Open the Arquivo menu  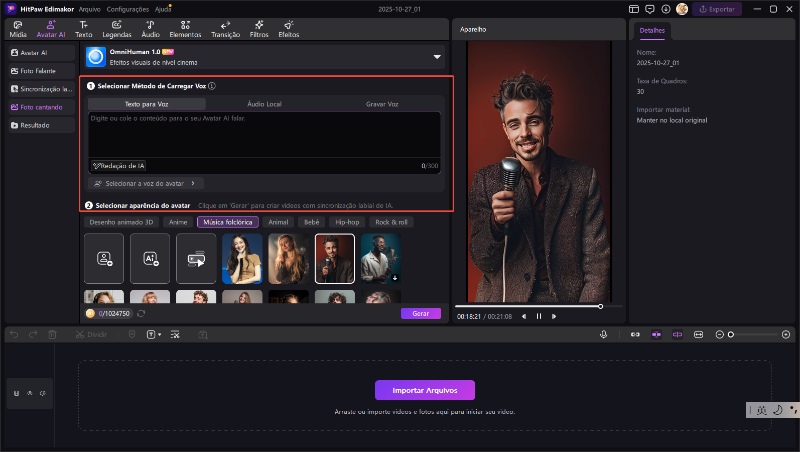(x=90, y=9)
